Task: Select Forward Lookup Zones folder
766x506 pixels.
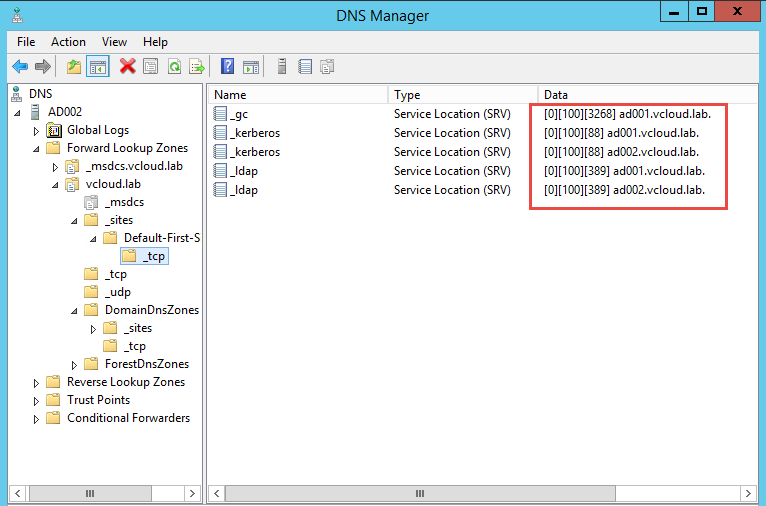Action: coord(128,148)
